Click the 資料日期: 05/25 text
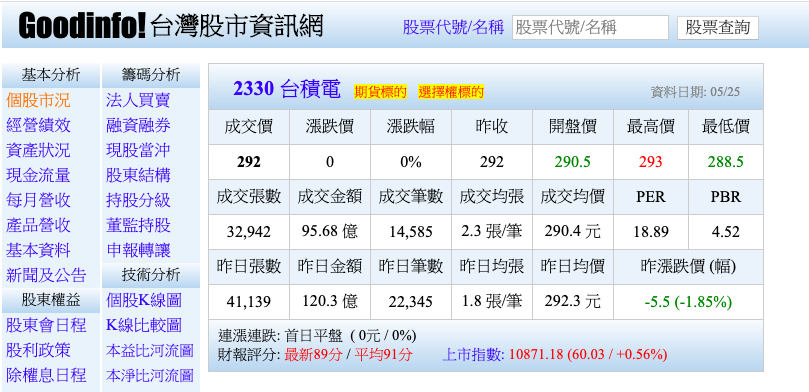The width and height of the screenshot is (809, 392). point(695,92)
